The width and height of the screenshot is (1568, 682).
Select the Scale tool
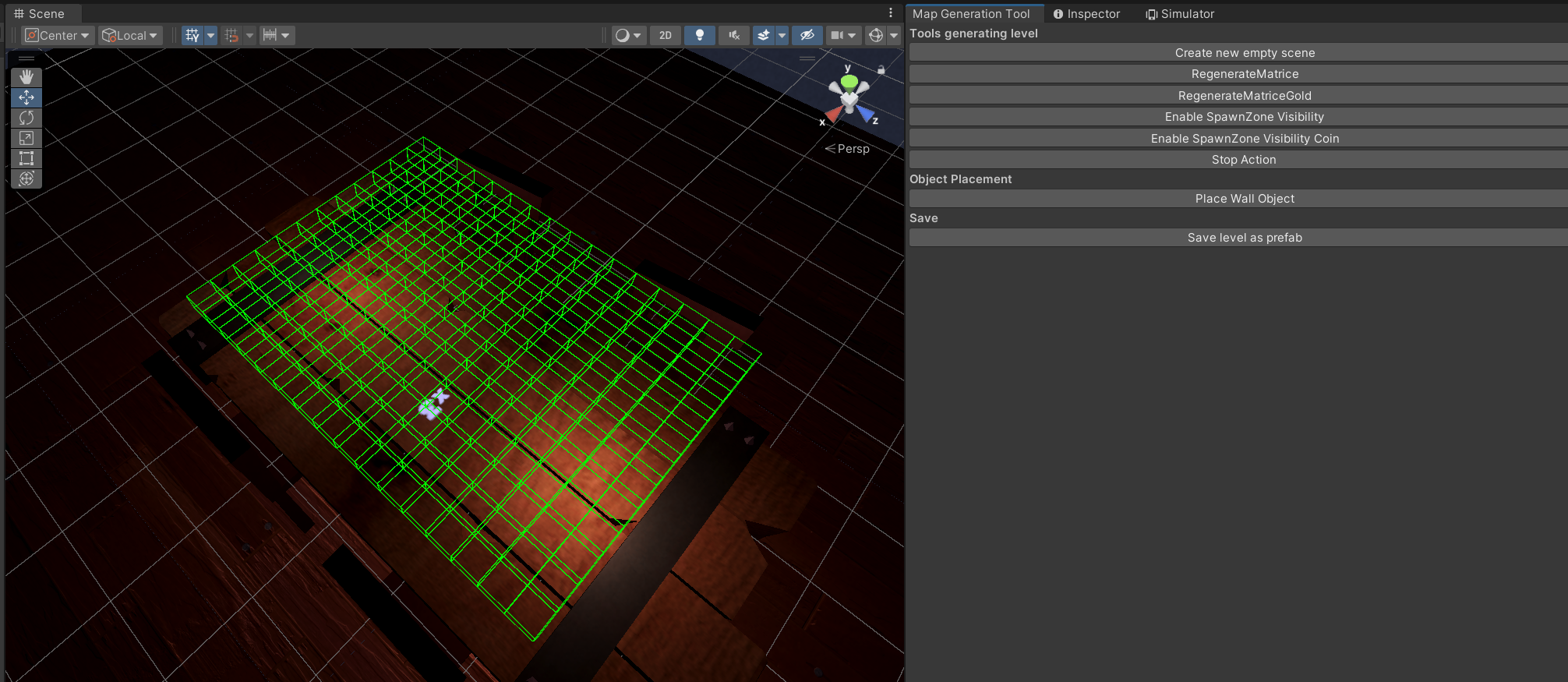pyautogui.click(x=26, y=138)
